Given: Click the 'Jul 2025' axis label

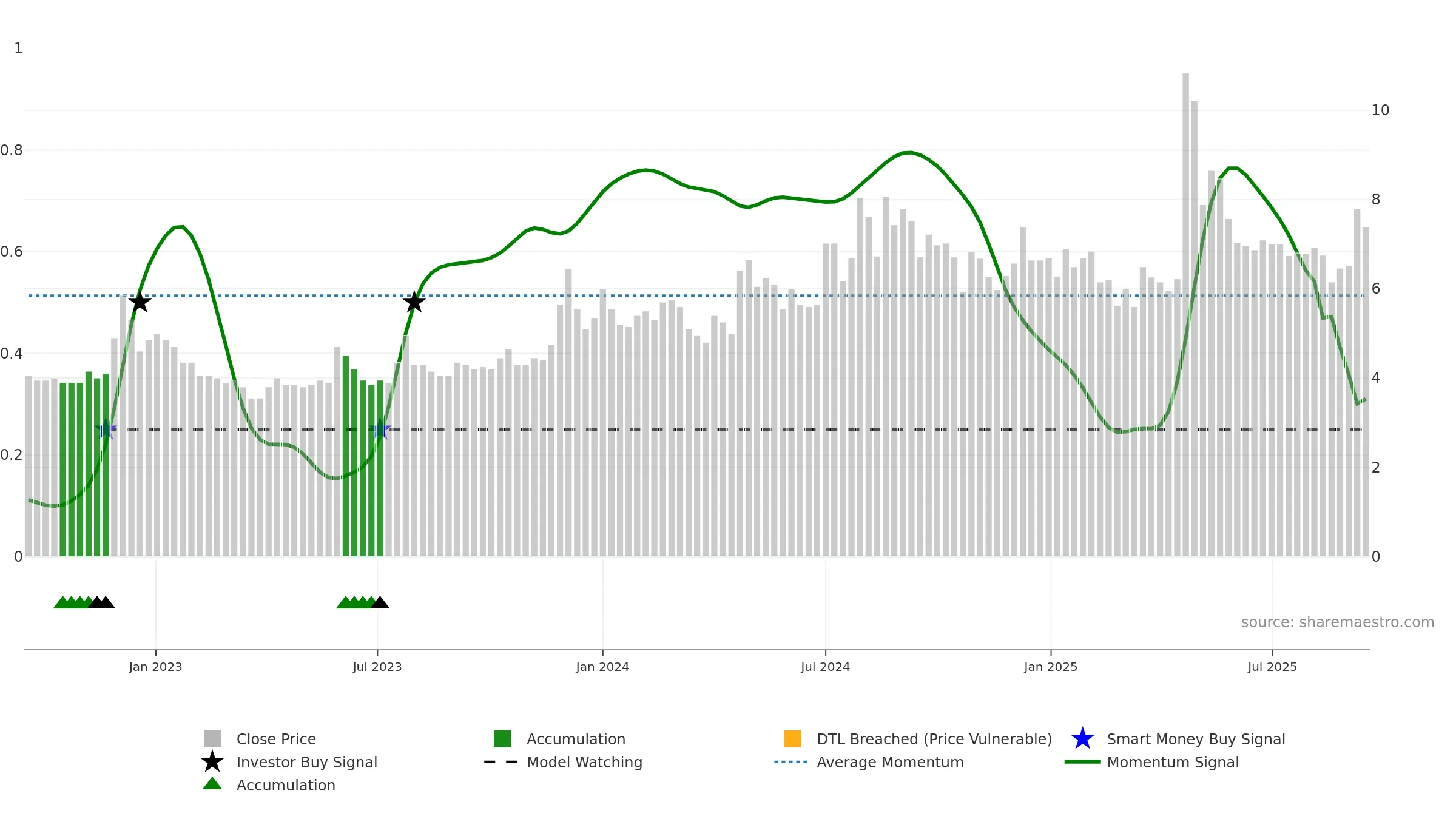Looking at the screenshot, I should pyautogui.click(x=1272, y=667).
